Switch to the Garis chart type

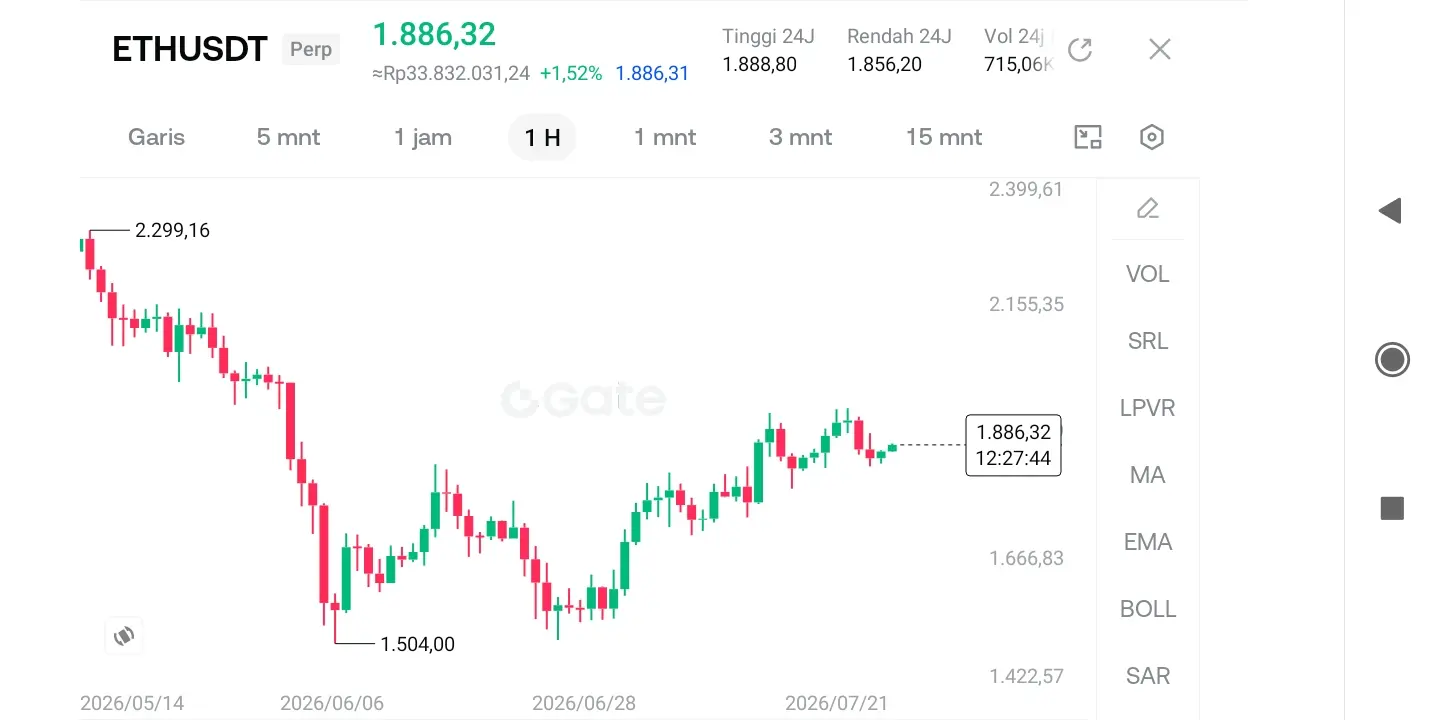(156, 137)
